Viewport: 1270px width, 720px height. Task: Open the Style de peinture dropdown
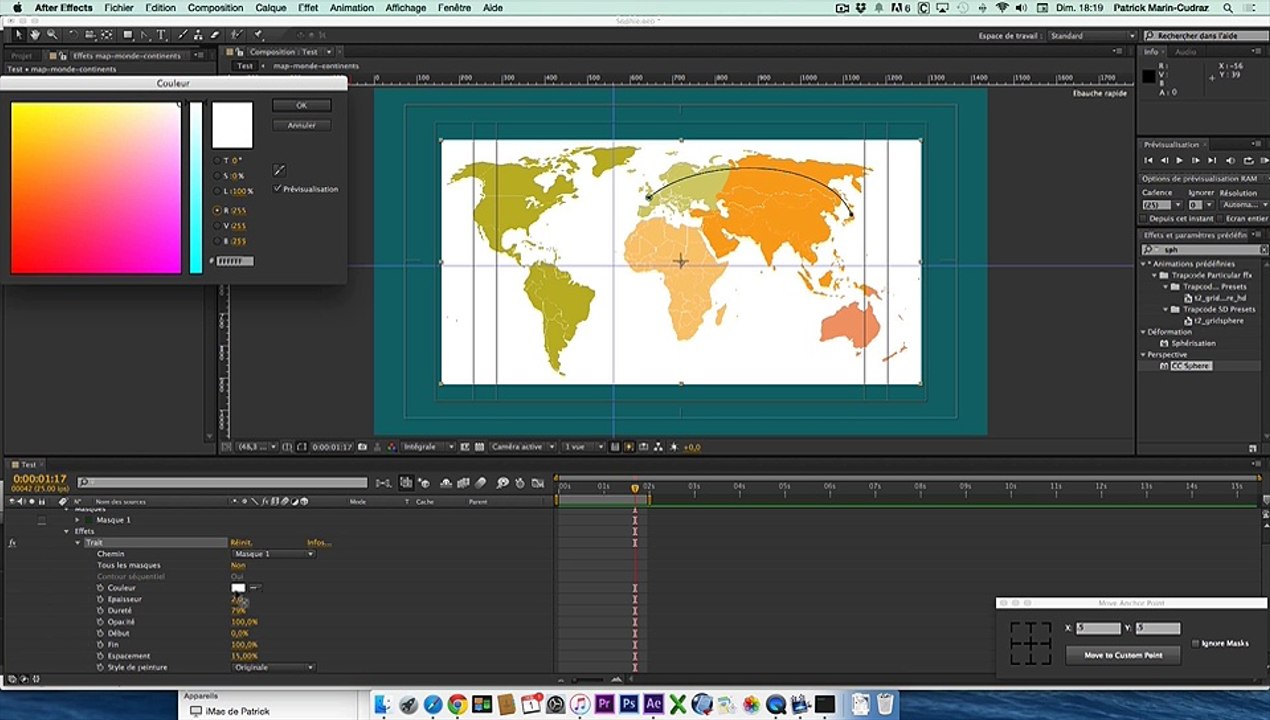[x=272, y=667]
